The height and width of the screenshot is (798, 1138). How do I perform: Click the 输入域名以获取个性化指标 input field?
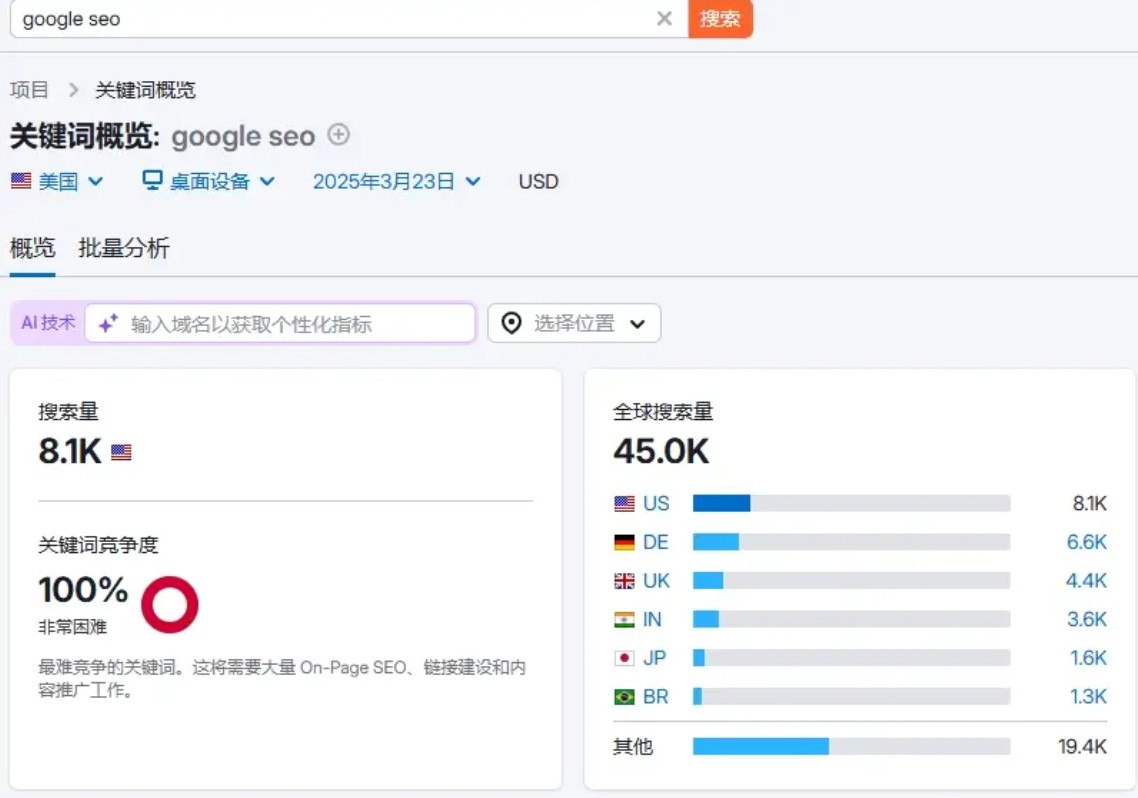click(x=280, y=324)
